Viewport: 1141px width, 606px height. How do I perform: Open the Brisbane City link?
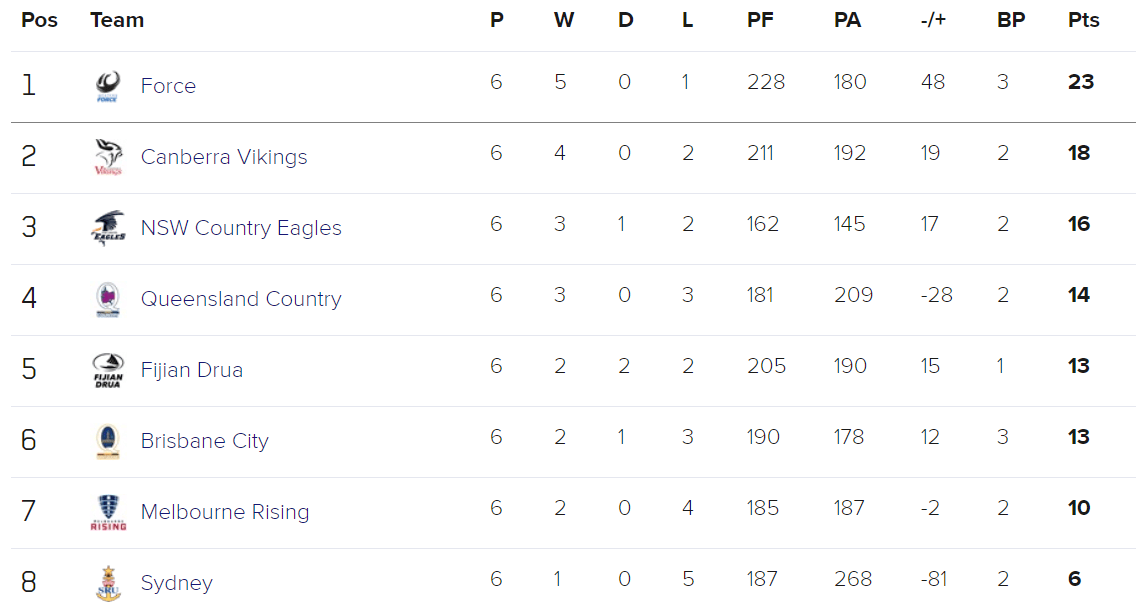click(204, 441)
